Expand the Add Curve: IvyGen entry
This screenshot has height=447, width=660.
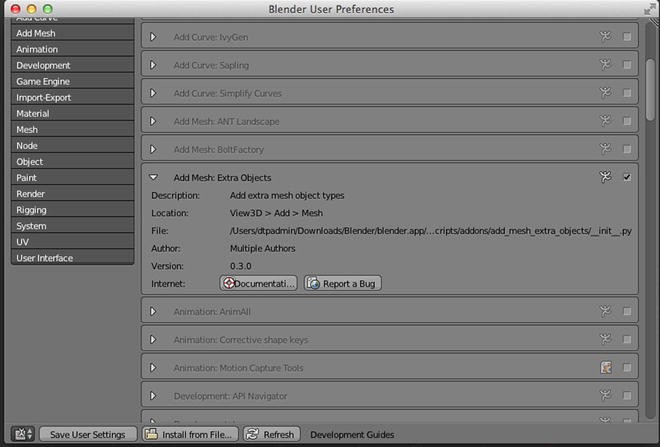[x=153, y=37]
